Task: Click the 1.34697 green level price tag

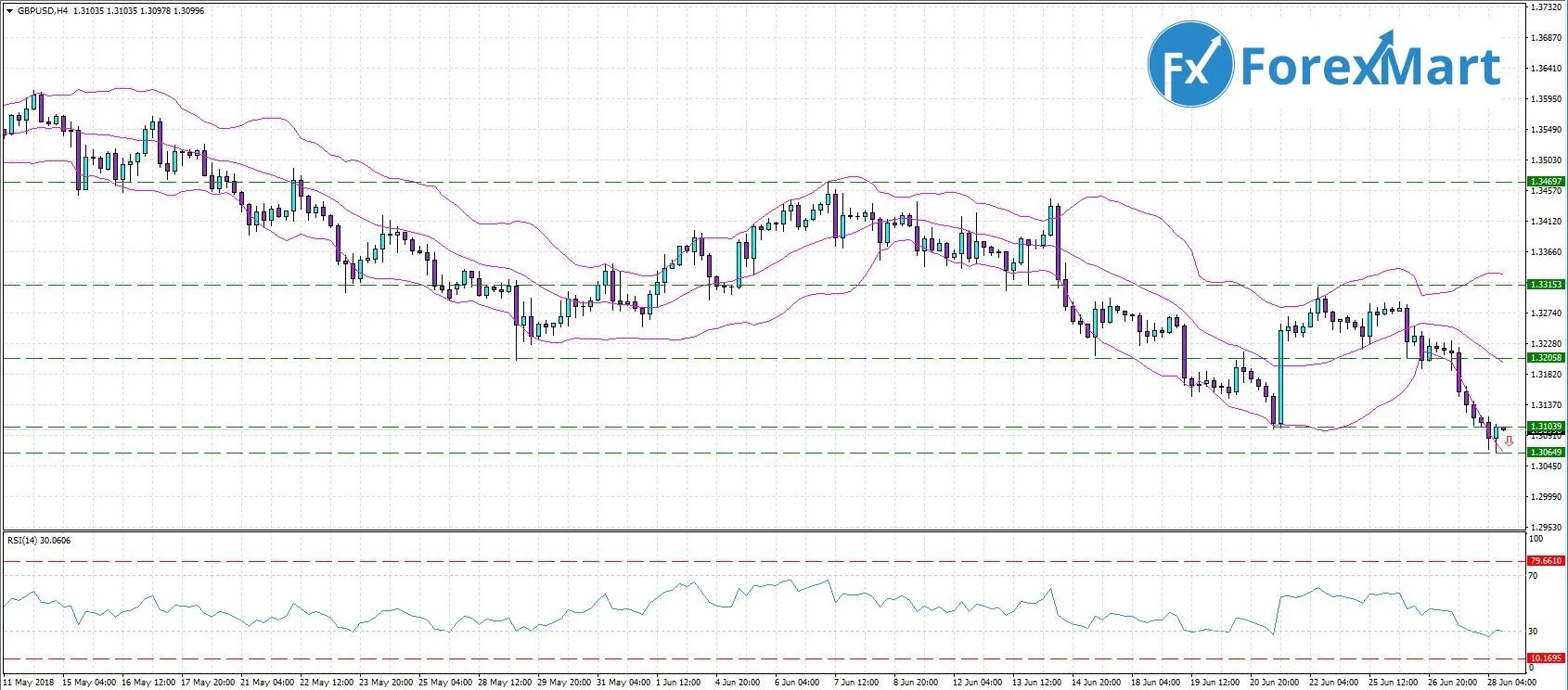Action: [x=1547, y=182]
